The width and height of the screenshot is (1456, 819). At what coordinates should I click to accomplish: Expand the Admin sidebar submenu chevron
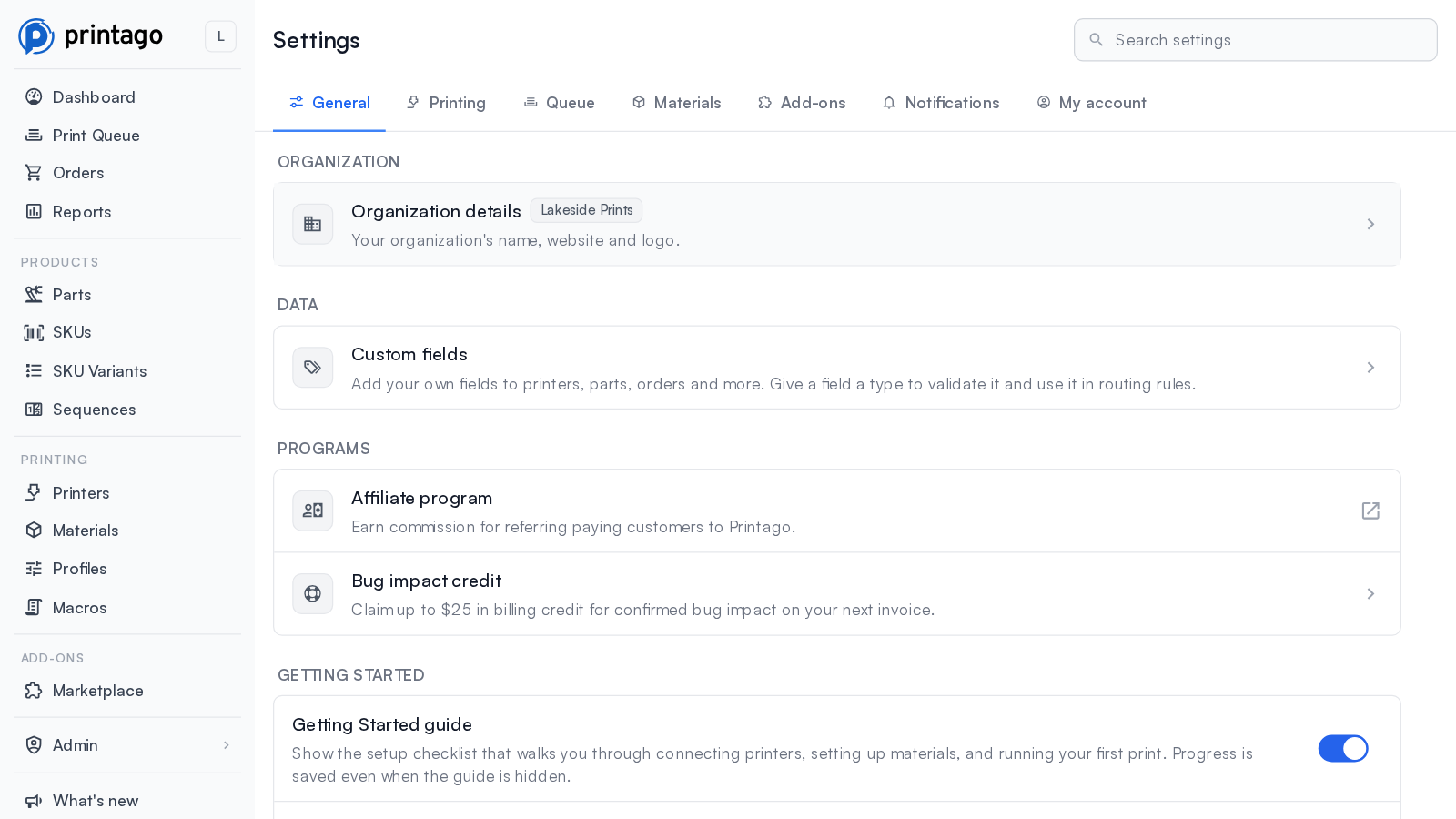[227, 745]
